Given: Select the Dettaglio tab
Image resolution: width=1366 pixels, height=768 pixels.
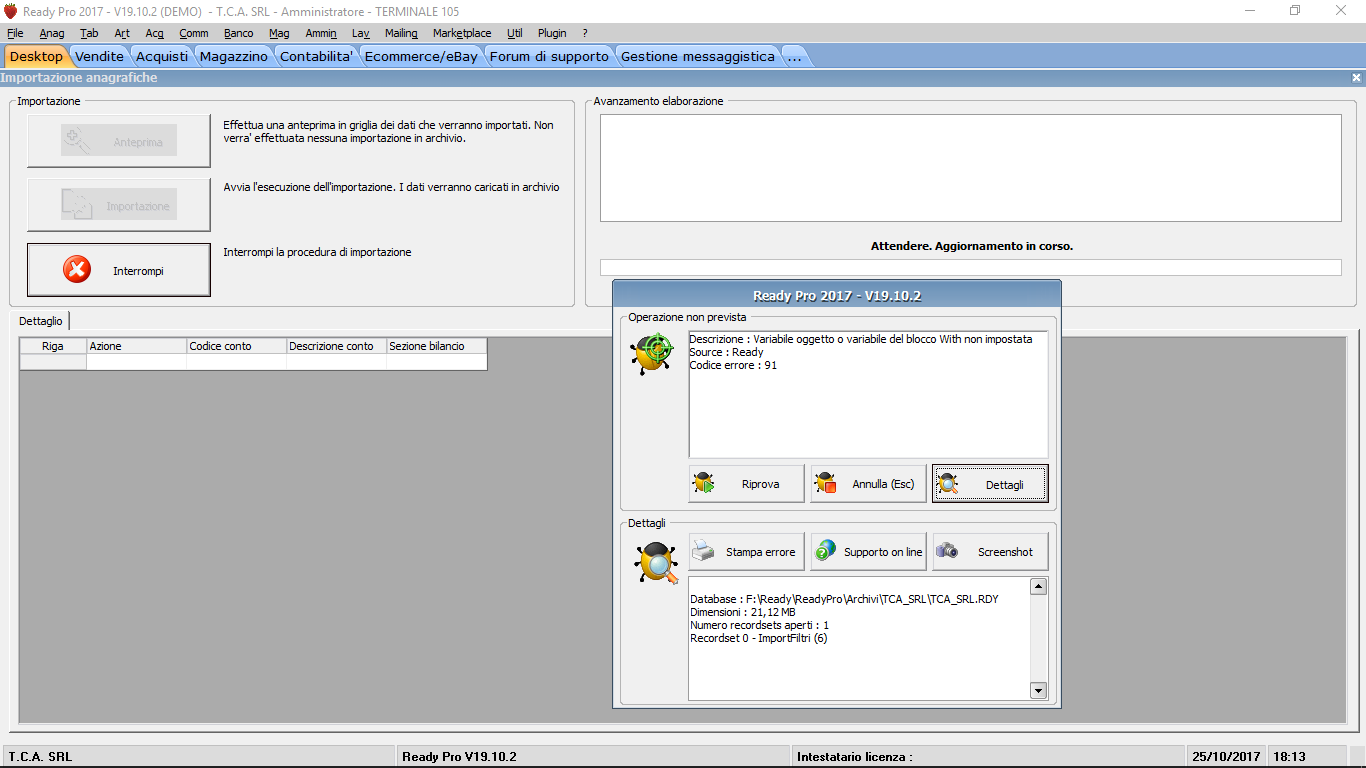Looking at the screenshot, I should click(x=40, y=321).
